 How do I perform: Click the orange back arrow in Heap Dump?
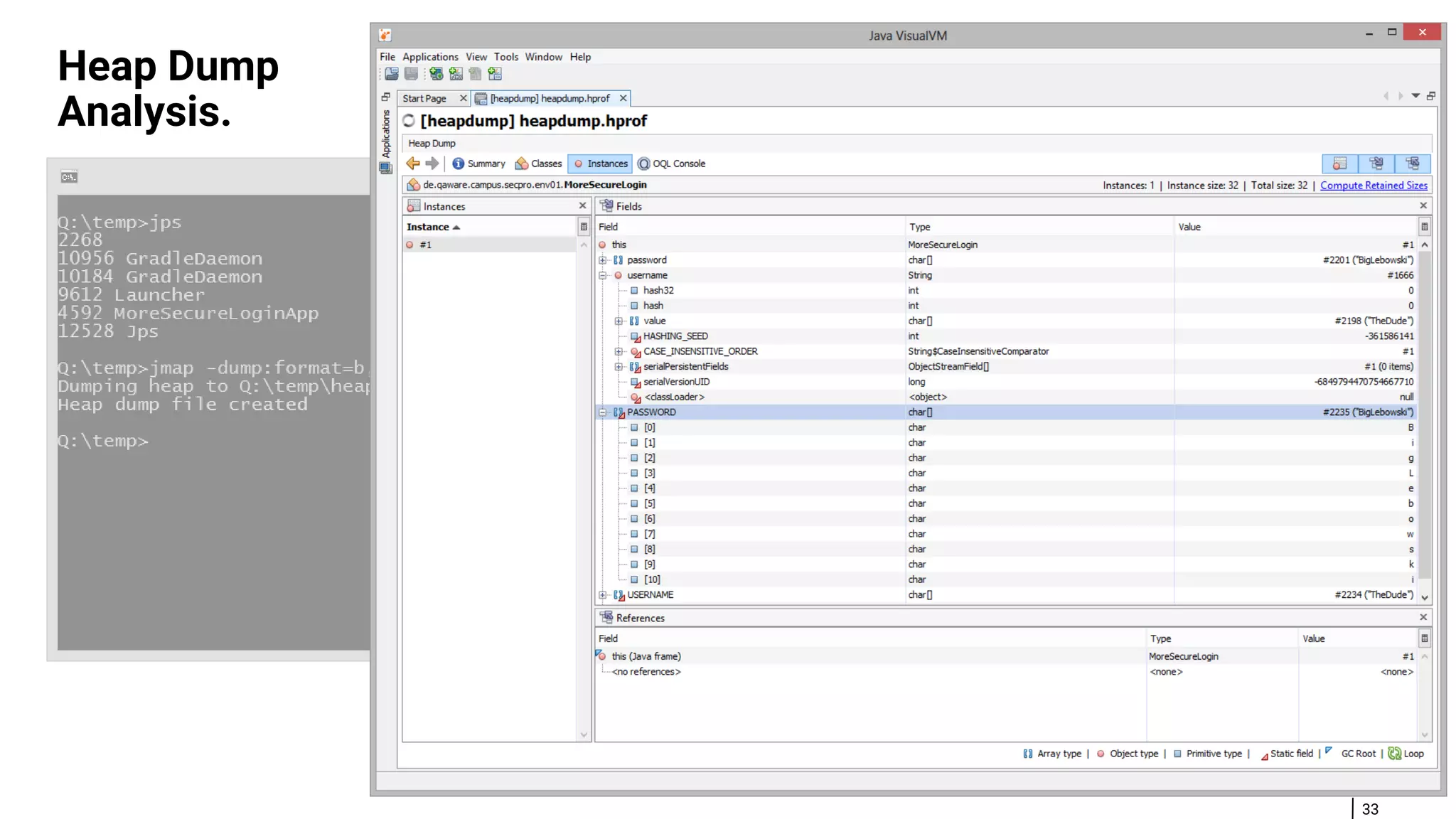click(413, 164)
